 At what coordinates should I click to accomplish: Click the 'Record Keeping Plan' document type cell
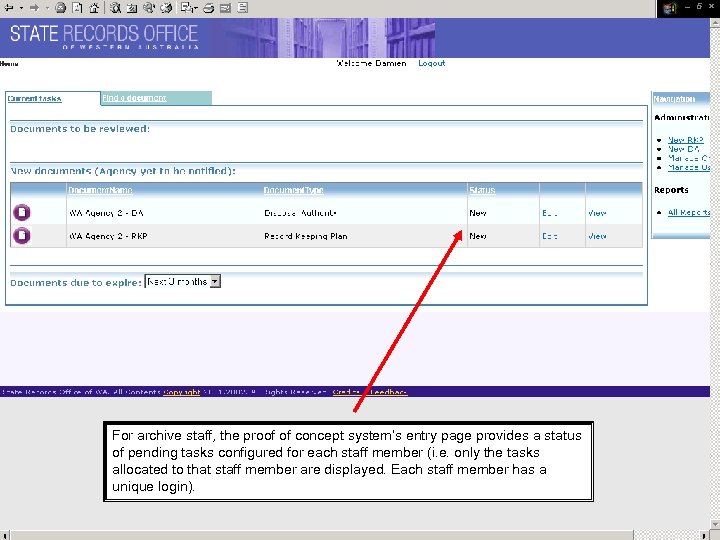click(306, 236)
